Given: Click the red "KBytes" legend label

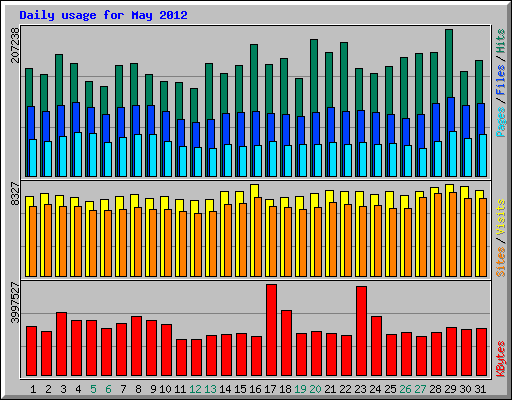Looking at the screenshot, I should [x=501, y=359].
